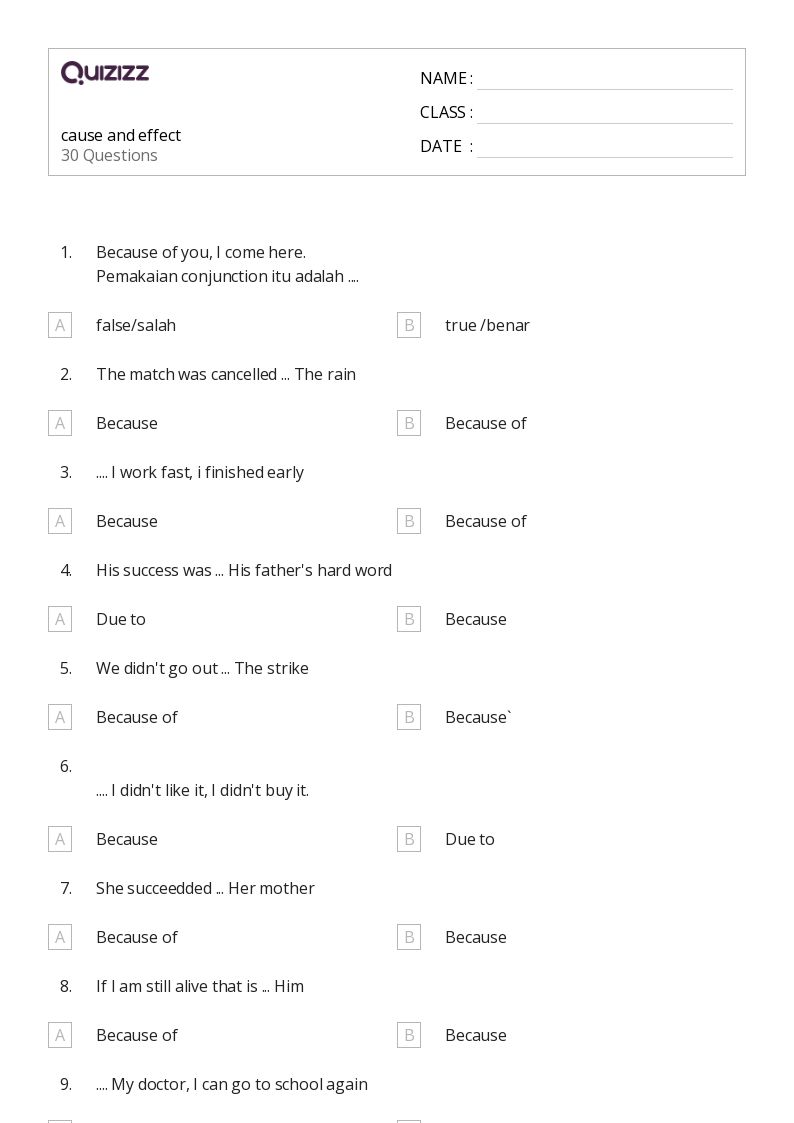
Task: Check box A for question 1 false/salah
Action: (60, 325)
